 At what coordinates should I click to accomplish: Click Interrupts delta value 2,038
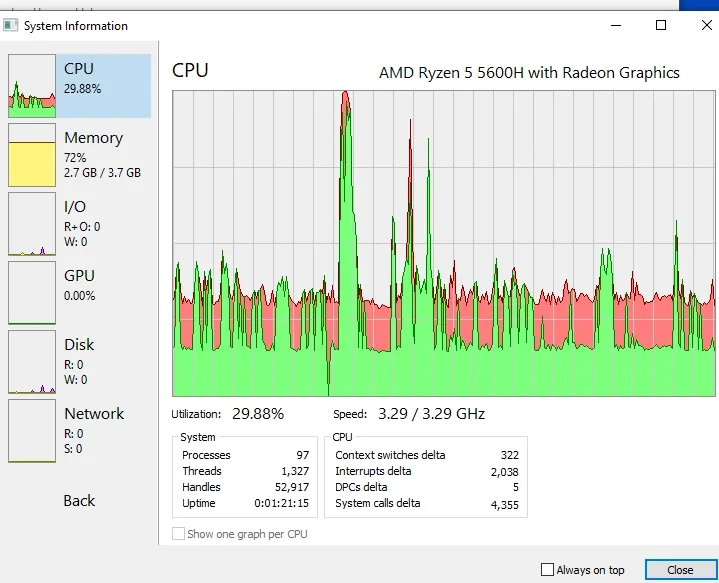(x=505, y=472)
